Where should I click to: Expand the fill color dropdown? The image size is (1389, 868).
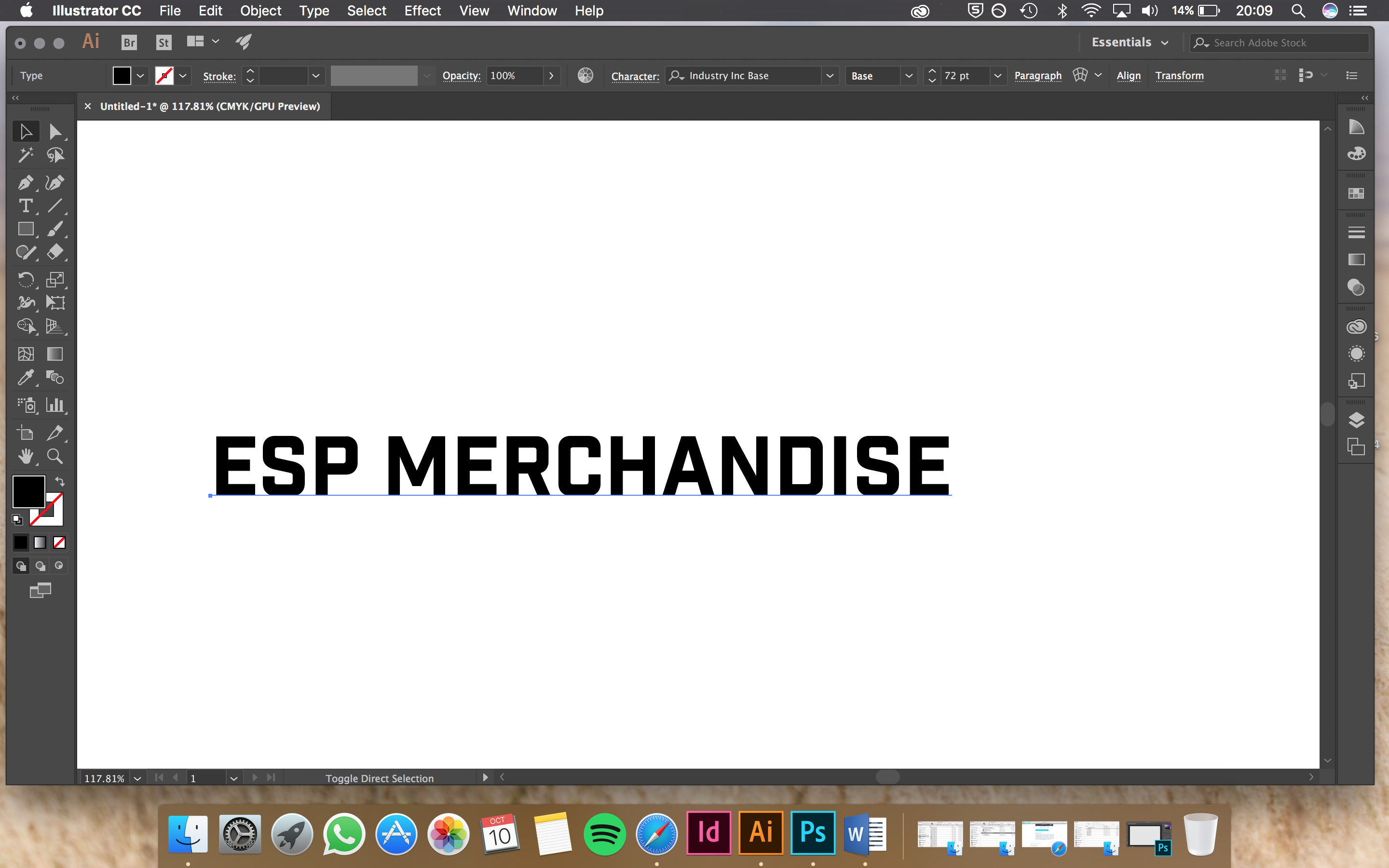tap(140, 75)
